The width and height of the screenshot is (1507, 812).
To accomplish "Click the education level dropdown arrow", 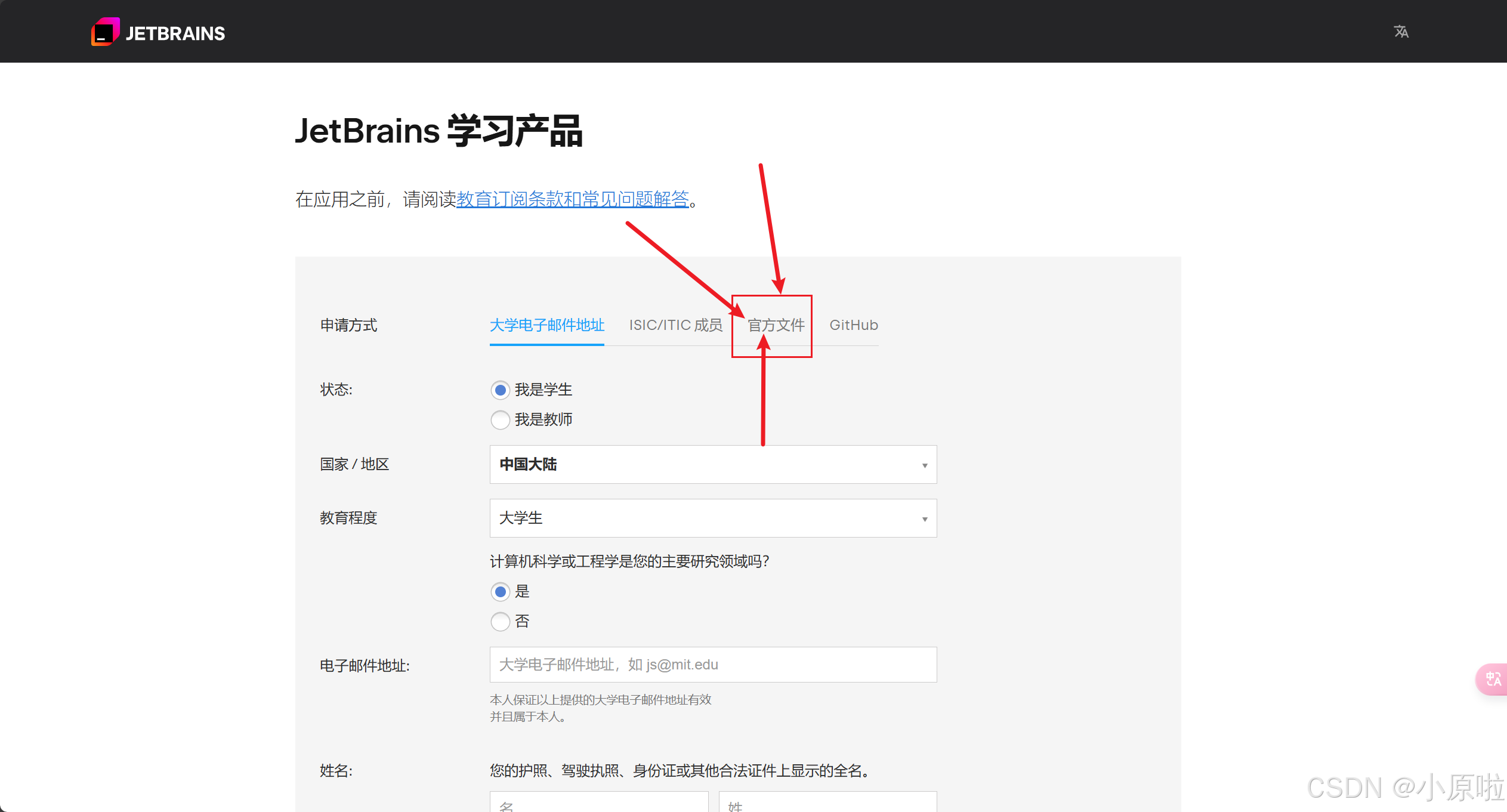I will point(924,519).
